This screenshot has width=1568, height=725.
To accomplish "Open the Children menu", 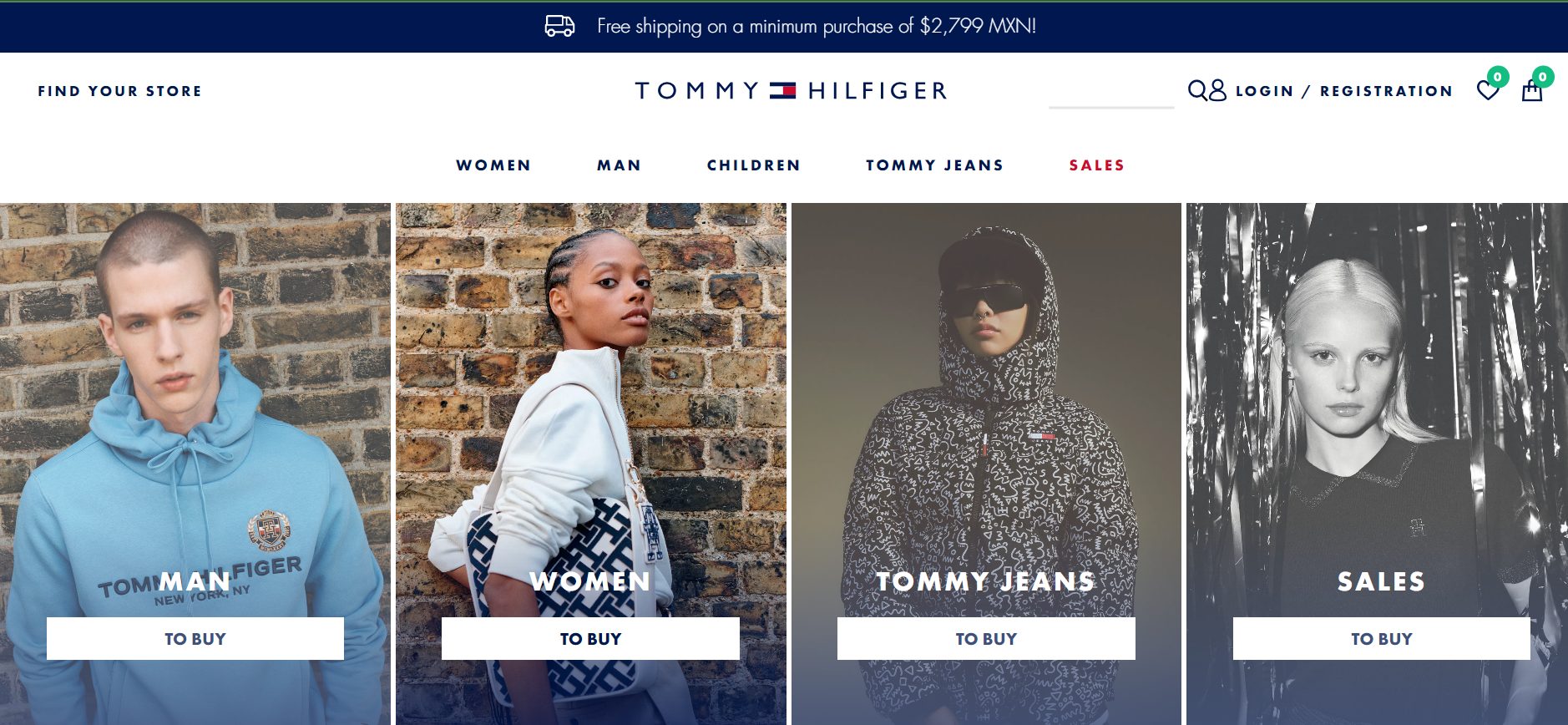I will pyautogui.click(x=754, y=165).
